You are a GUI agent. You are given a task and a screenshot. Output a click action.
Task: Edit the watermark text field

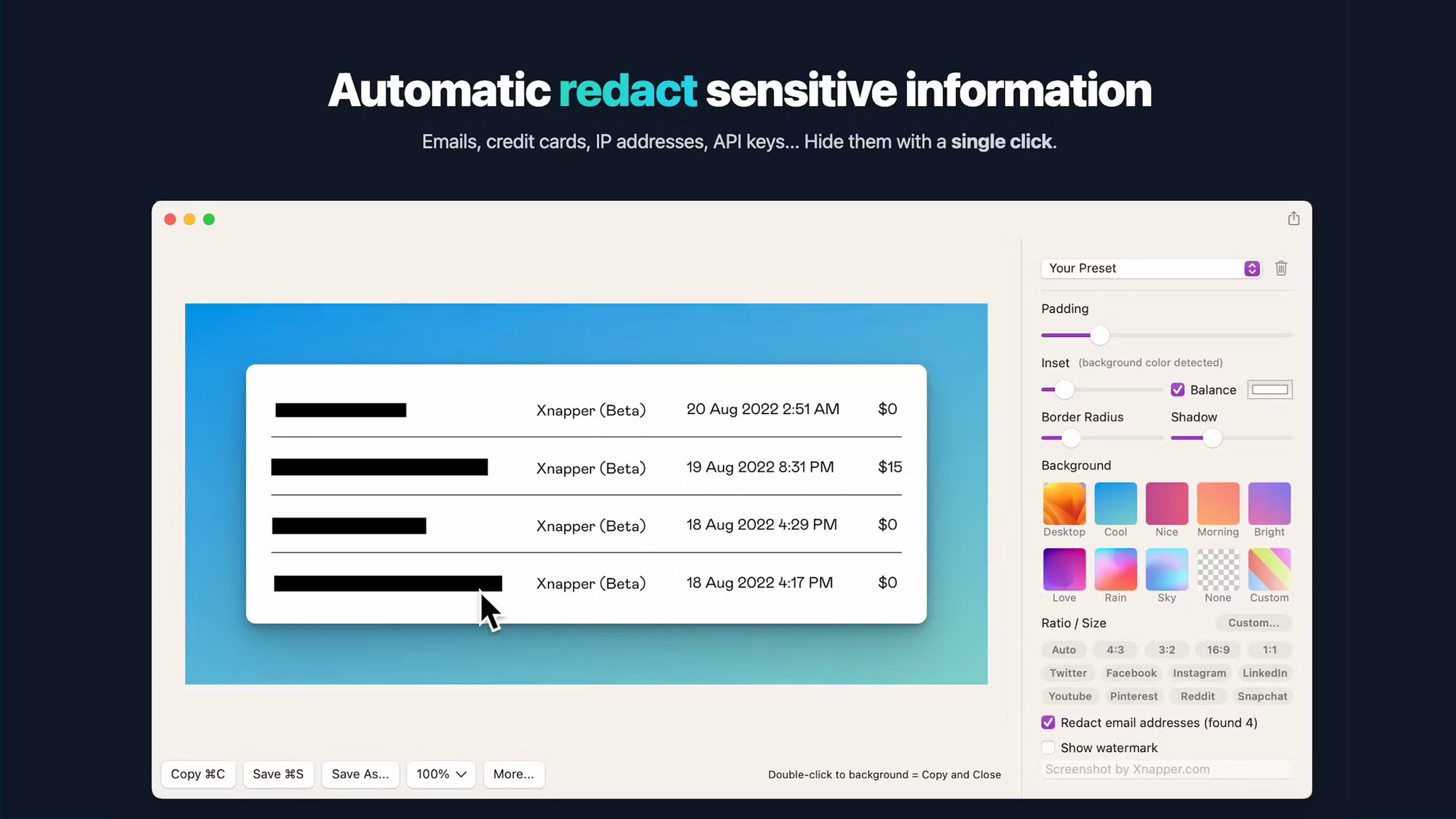tap(1165, 769)
